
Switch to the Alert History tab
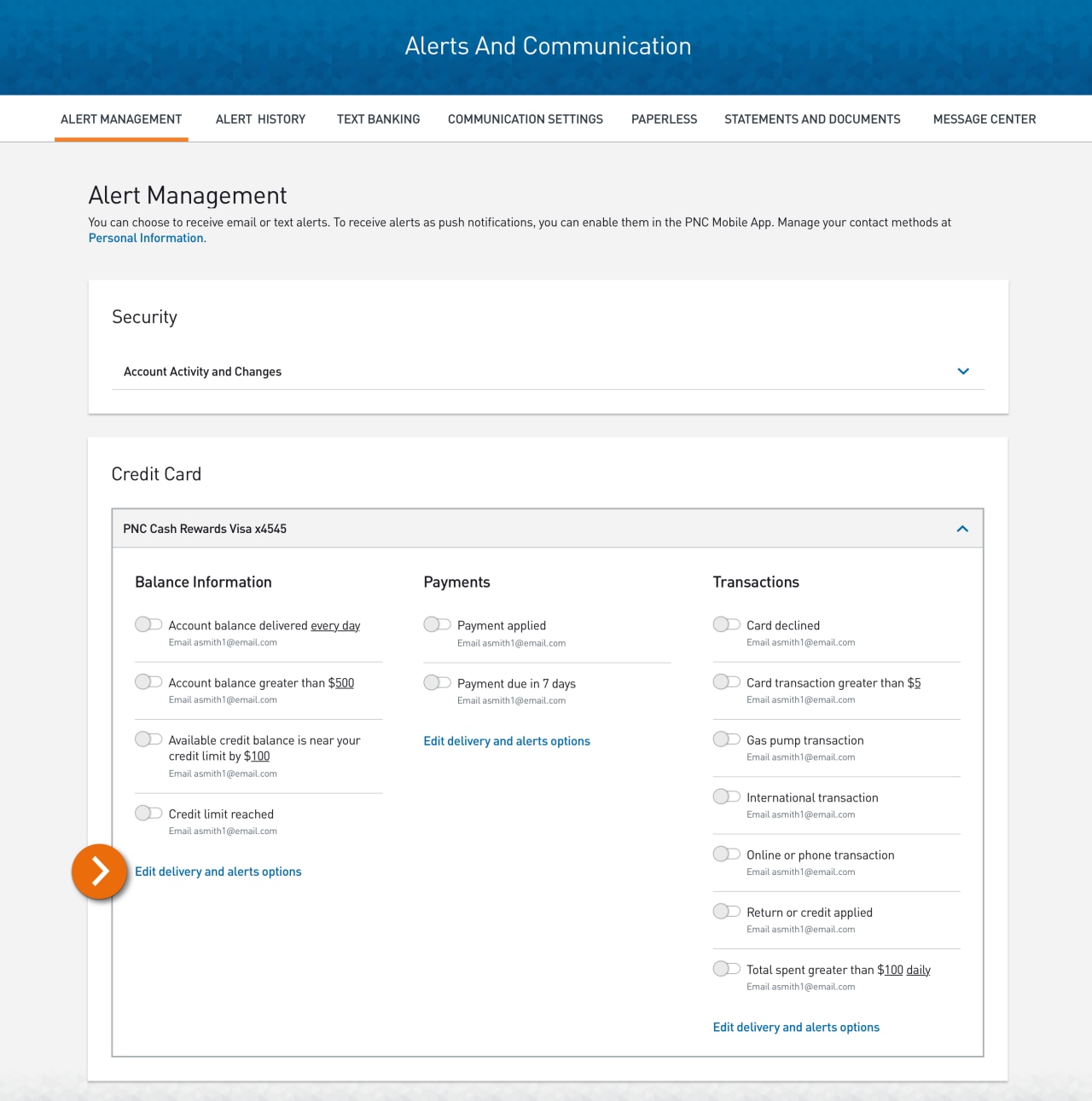pyautogui.click(x=259, y=119)
